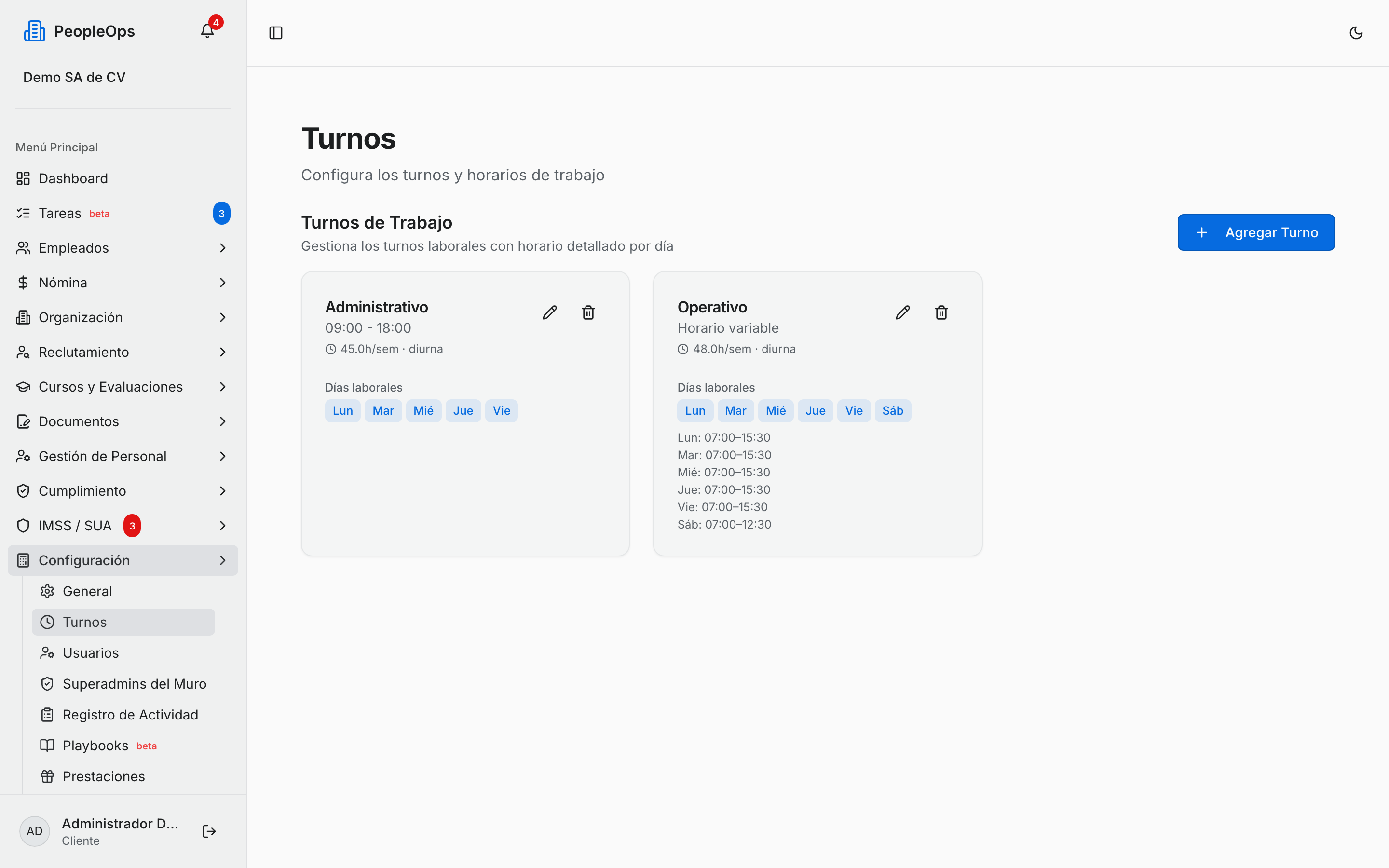The height and width of the screenshot is (868, 1389).
Task: Click the Tareas count badge 3
Action: tap(221, 213)
